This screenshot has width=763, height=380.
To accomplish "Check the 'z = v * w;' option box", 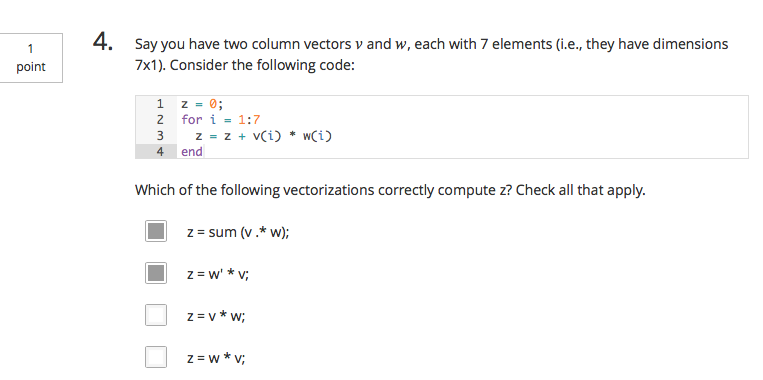I will click(x=156, y=315).
